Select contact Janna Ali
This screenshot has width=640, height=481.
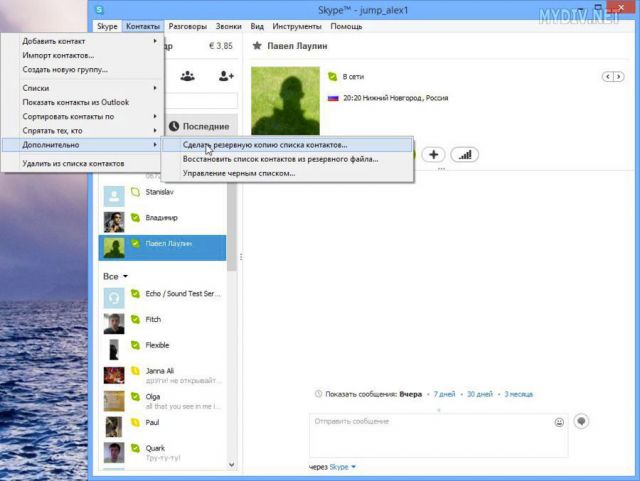coord(162,375)
